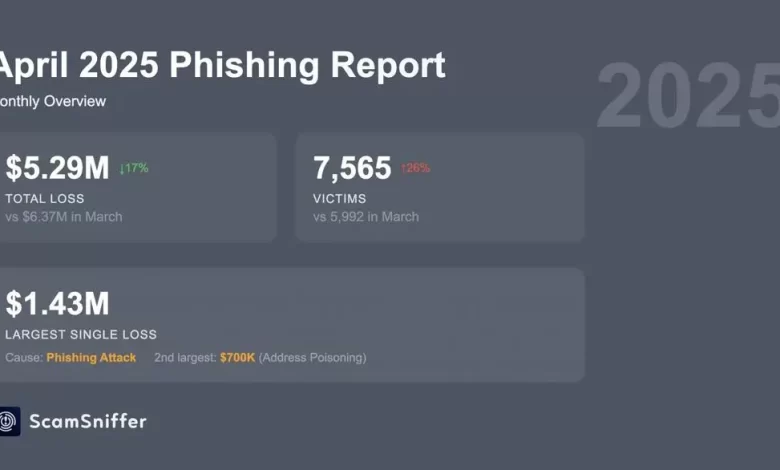Click the Cause: label text

point(24,358)
